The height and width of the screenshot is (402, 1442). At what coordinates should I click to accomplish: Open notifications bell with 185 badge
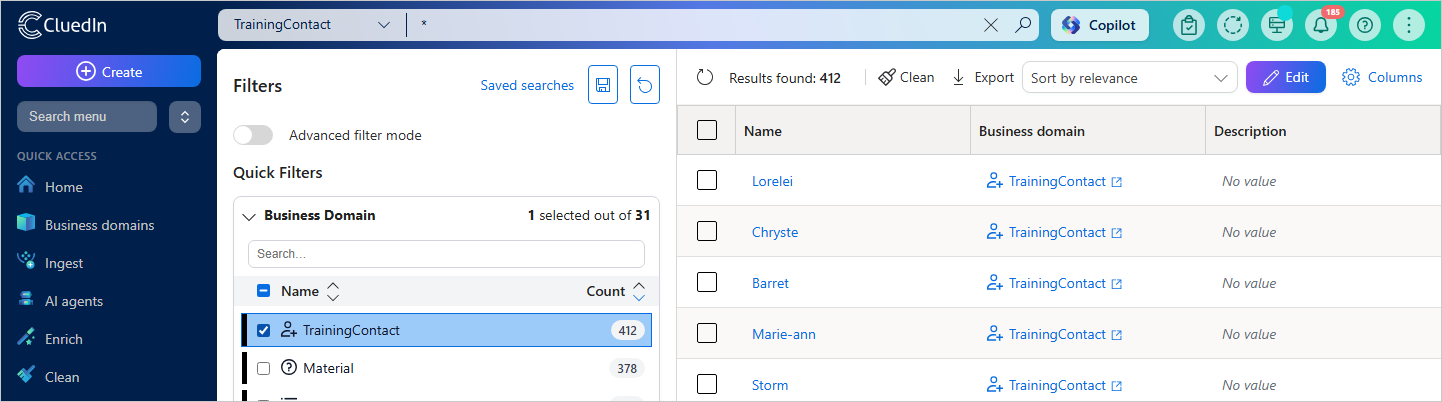tap(1321, 26)
